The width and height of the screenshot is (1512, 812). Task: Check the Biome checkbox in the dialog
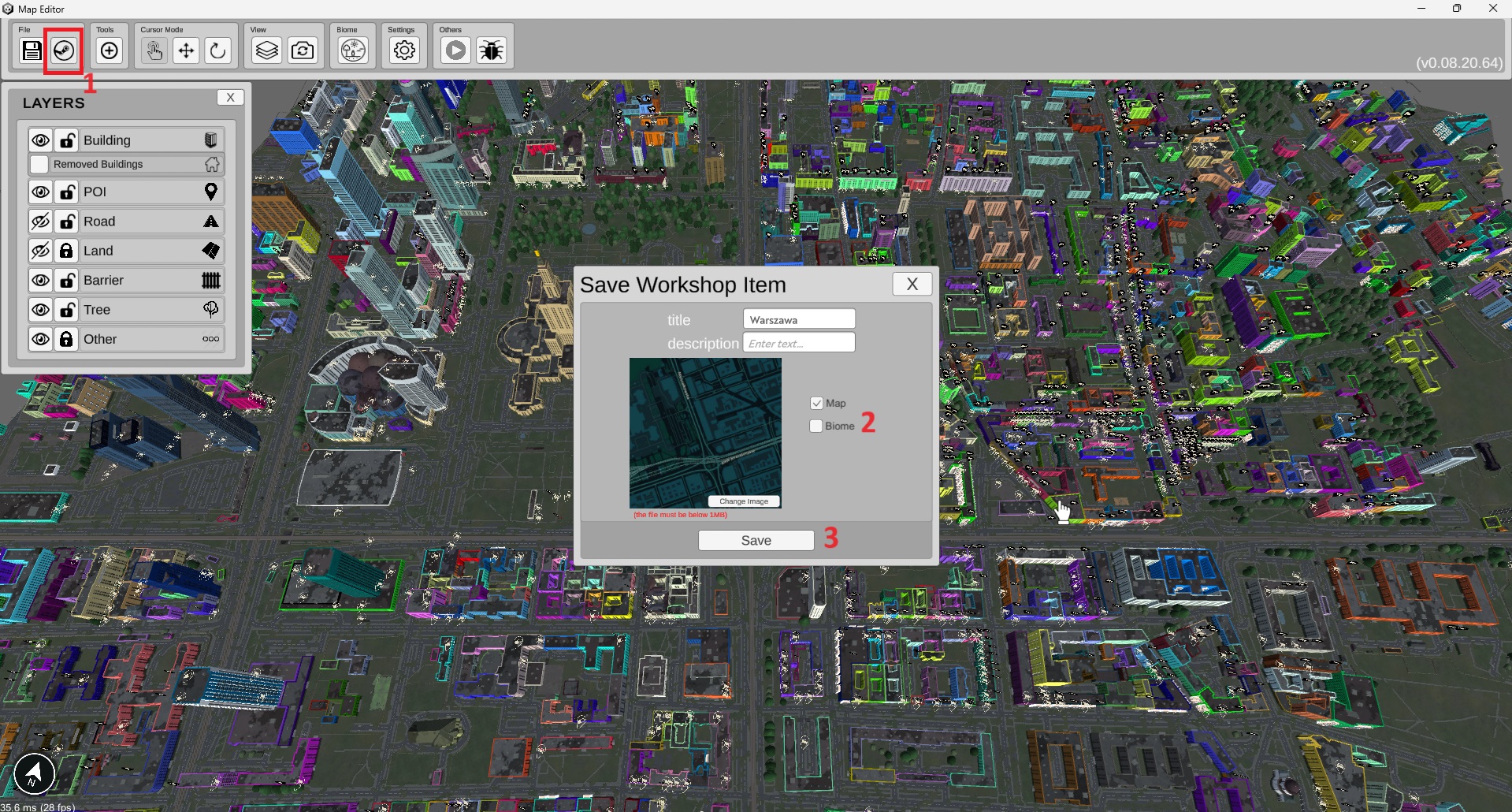(x=816, y=426)
